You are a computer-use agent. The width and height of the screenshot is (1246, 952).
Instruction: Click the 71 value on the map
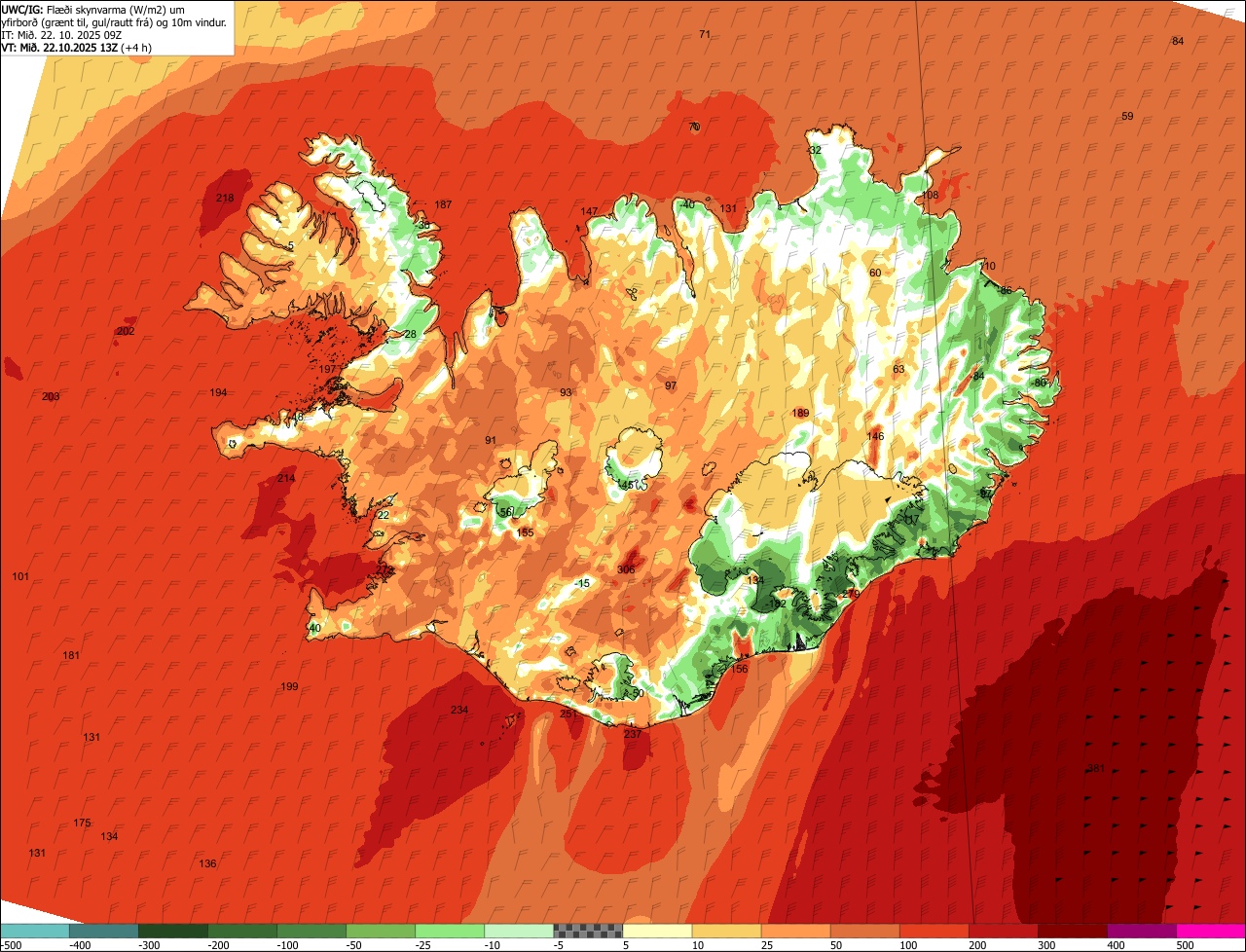705,34
